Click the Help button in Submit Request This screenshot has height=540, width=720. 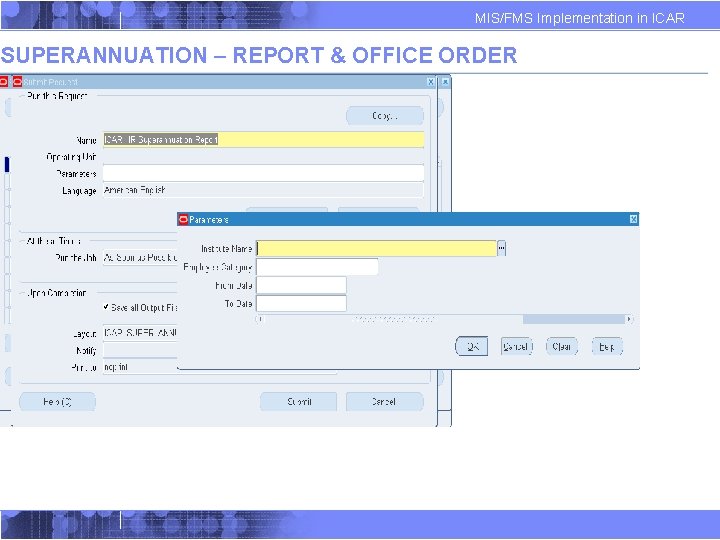coord(57,402)
